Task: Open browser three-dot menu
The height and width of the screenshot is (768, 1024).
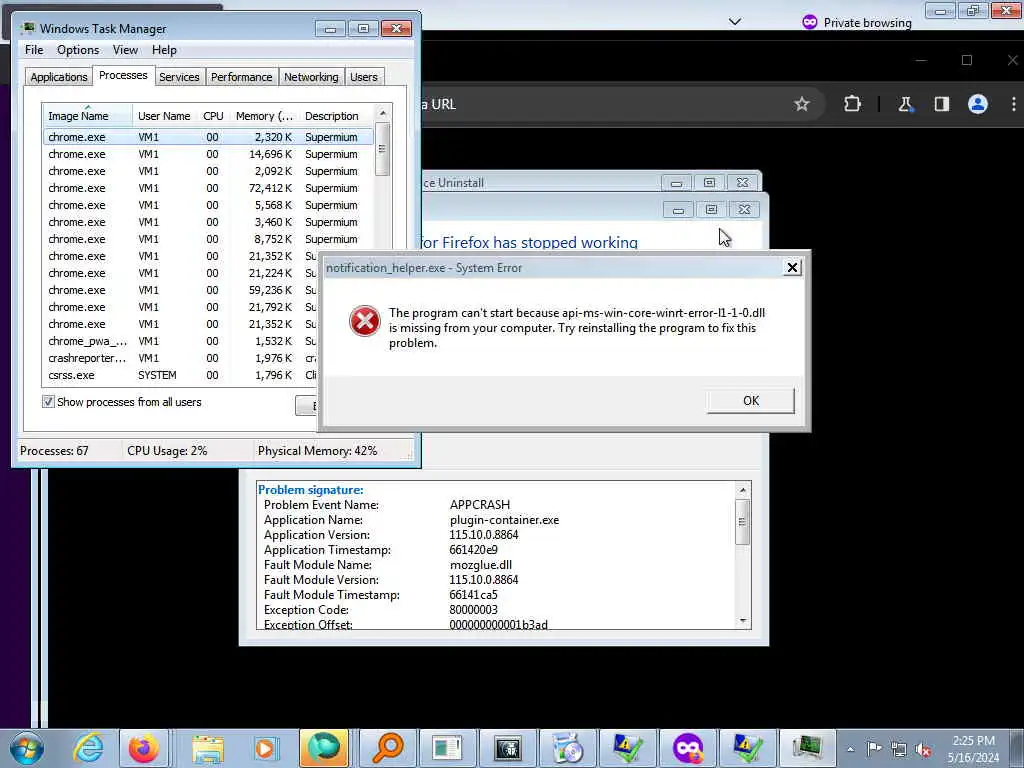Action: point(1014,104)
